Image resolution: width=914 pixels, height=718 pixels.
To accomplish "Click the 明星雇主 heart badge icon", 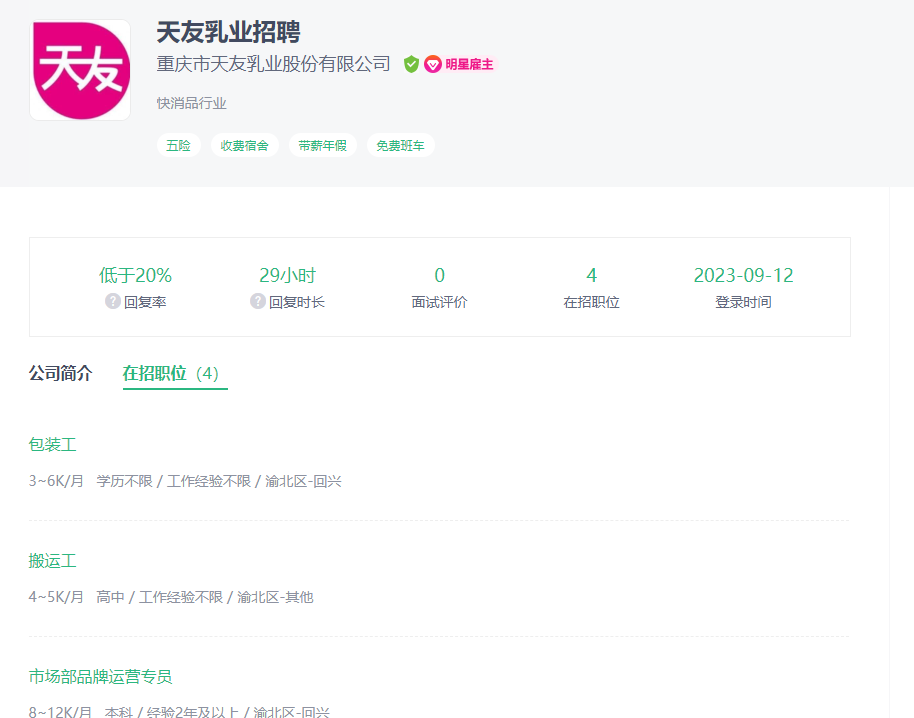I will coord(433,64).
